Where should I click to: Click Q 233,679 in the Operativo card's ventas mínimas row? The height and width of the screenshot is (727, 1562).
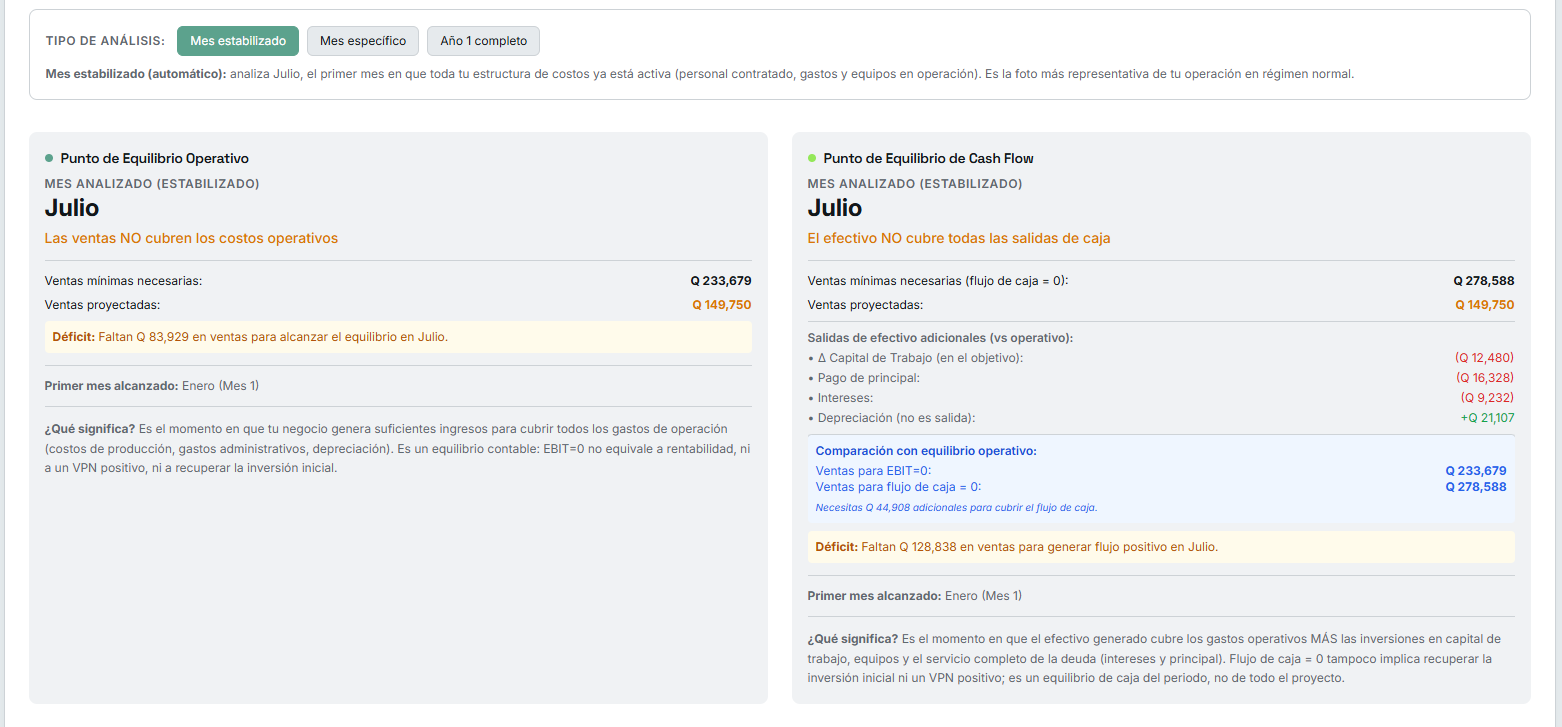pos(721,281)
